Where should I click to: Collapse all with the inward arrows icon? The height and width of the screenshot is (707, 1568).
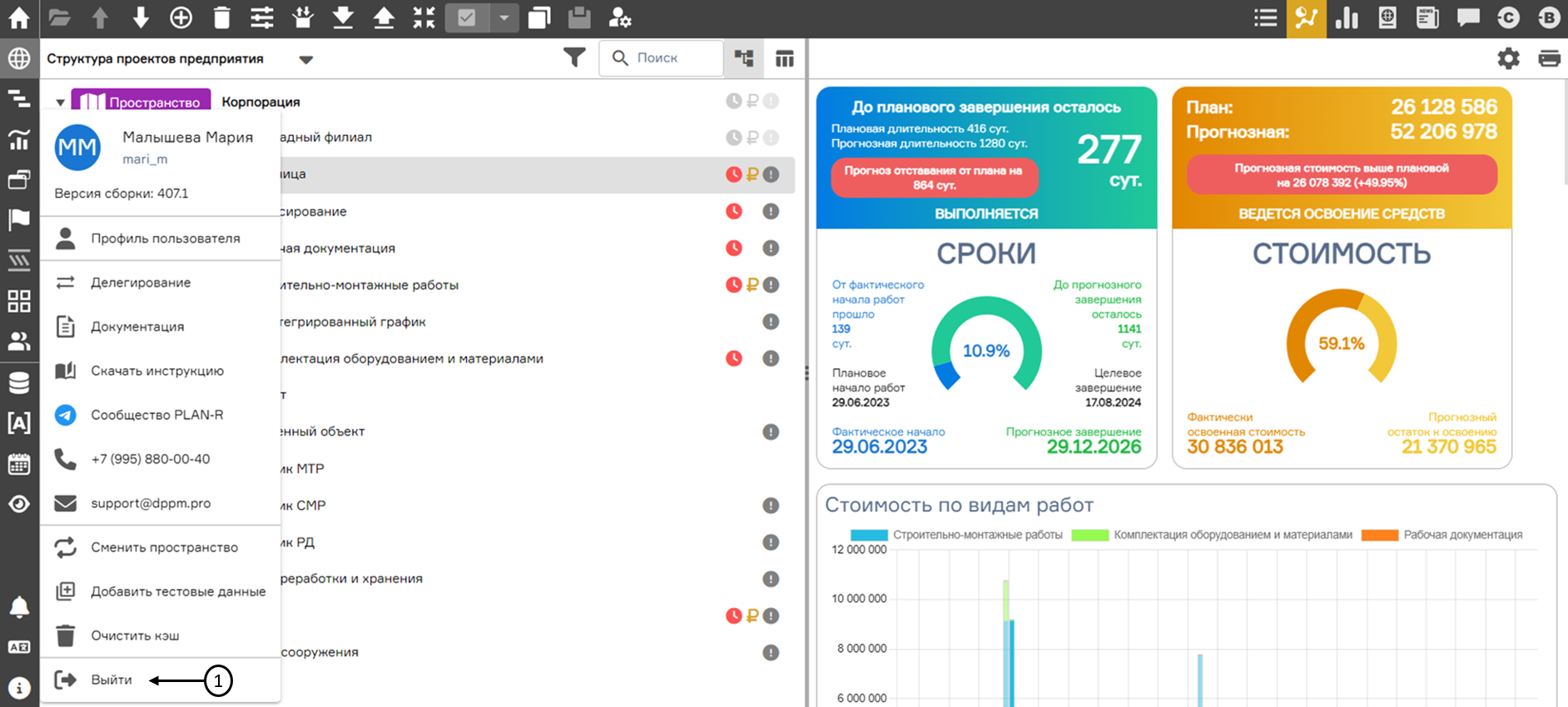pos(424,17)
